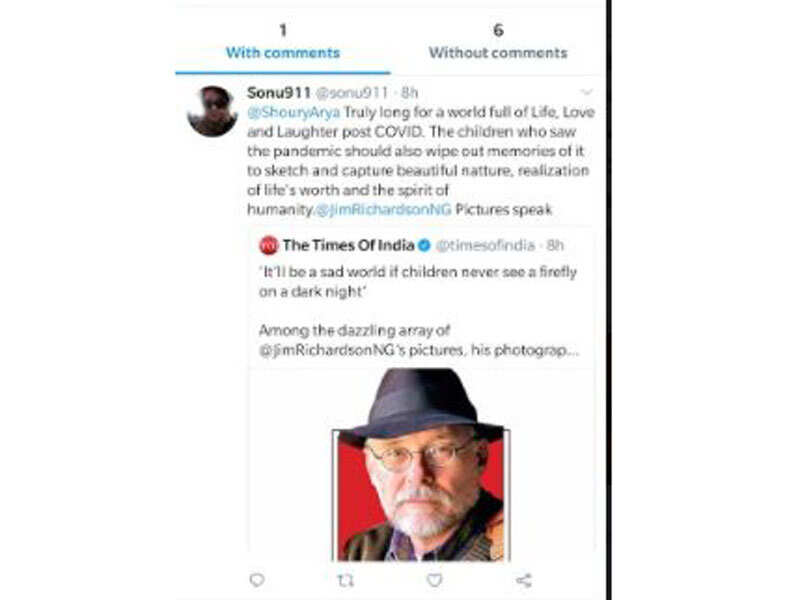Reply to Sonu911's tweet
800x600 pixels.
click(257, 579)
